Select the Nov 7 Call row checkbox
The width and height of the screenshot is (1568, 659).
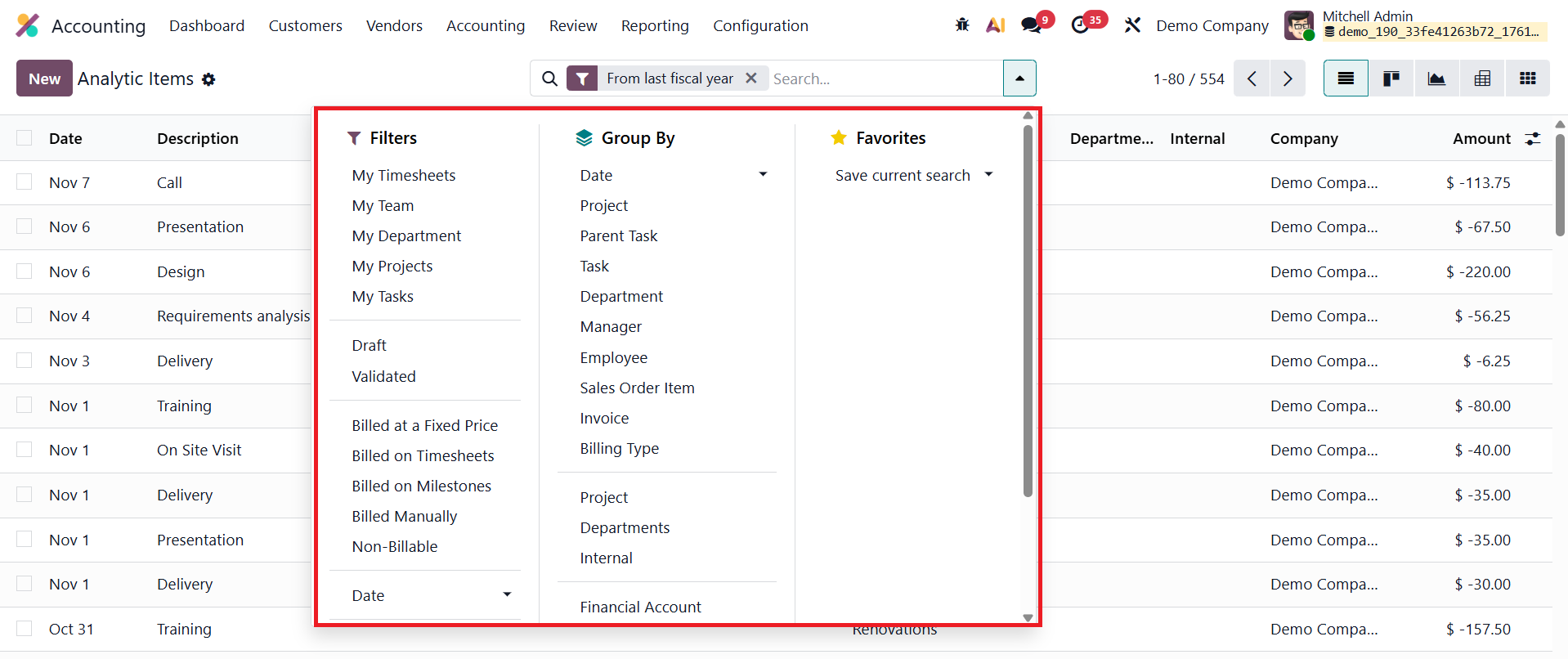(x=25, y=182)
